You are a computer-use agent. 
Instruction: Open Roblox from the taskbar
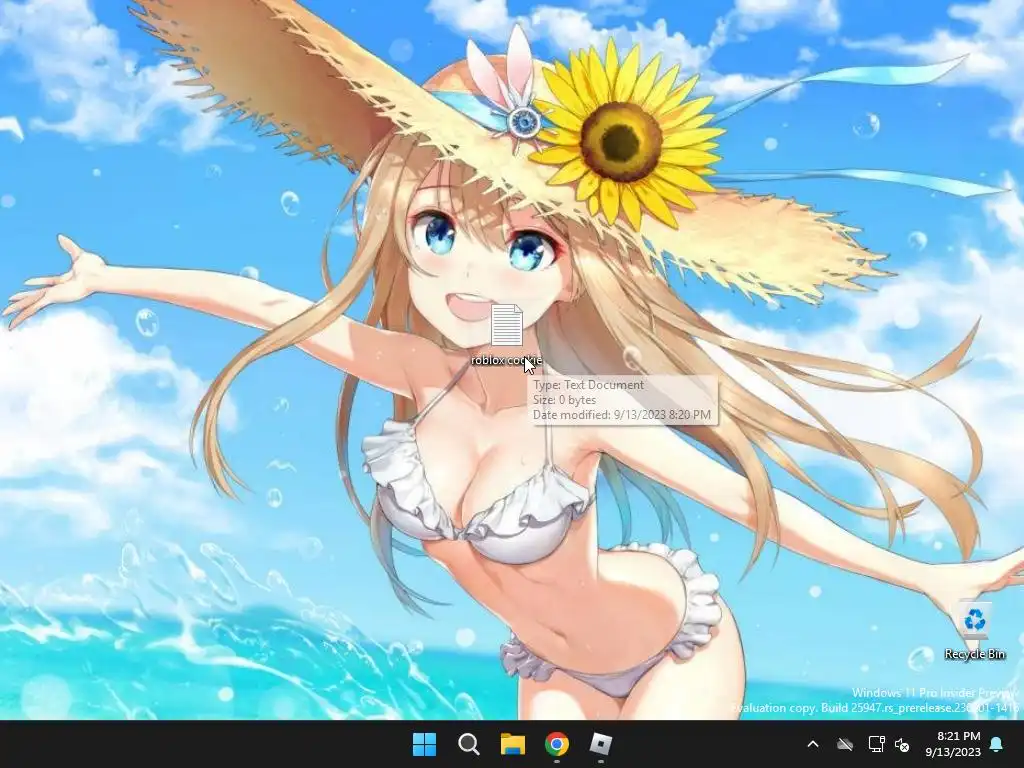(601, 744)
